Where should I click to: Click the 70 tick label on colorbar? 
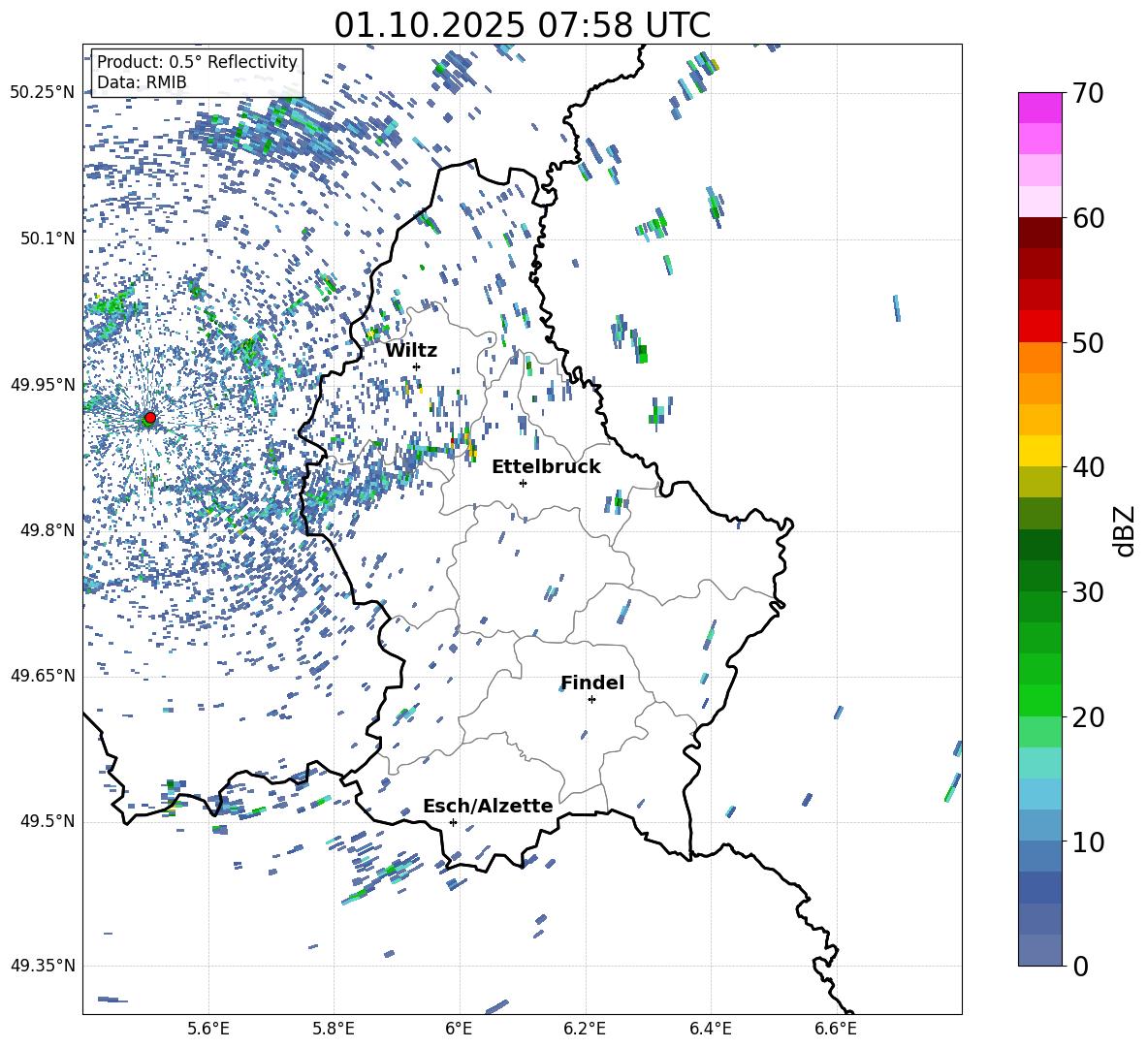coord(1088,94)
